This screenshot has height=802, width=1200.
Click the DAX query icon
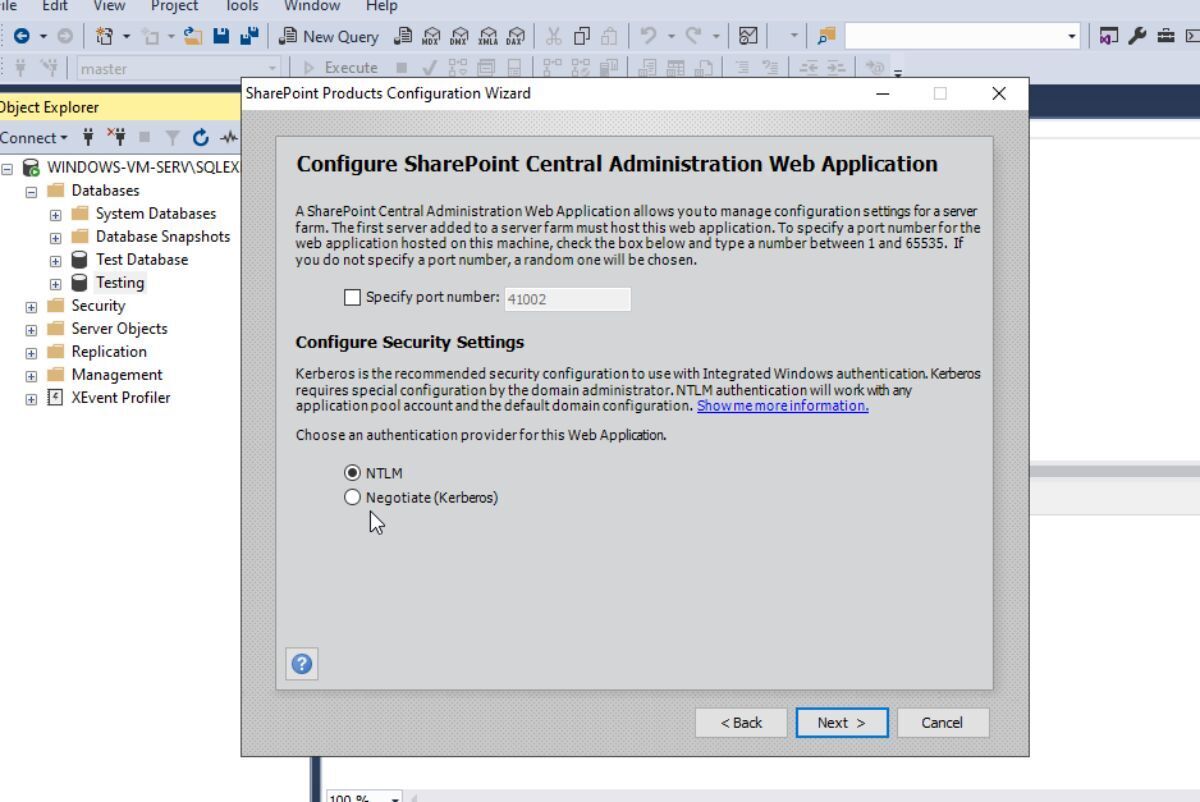pyautogui.click(x=515, y=36)
